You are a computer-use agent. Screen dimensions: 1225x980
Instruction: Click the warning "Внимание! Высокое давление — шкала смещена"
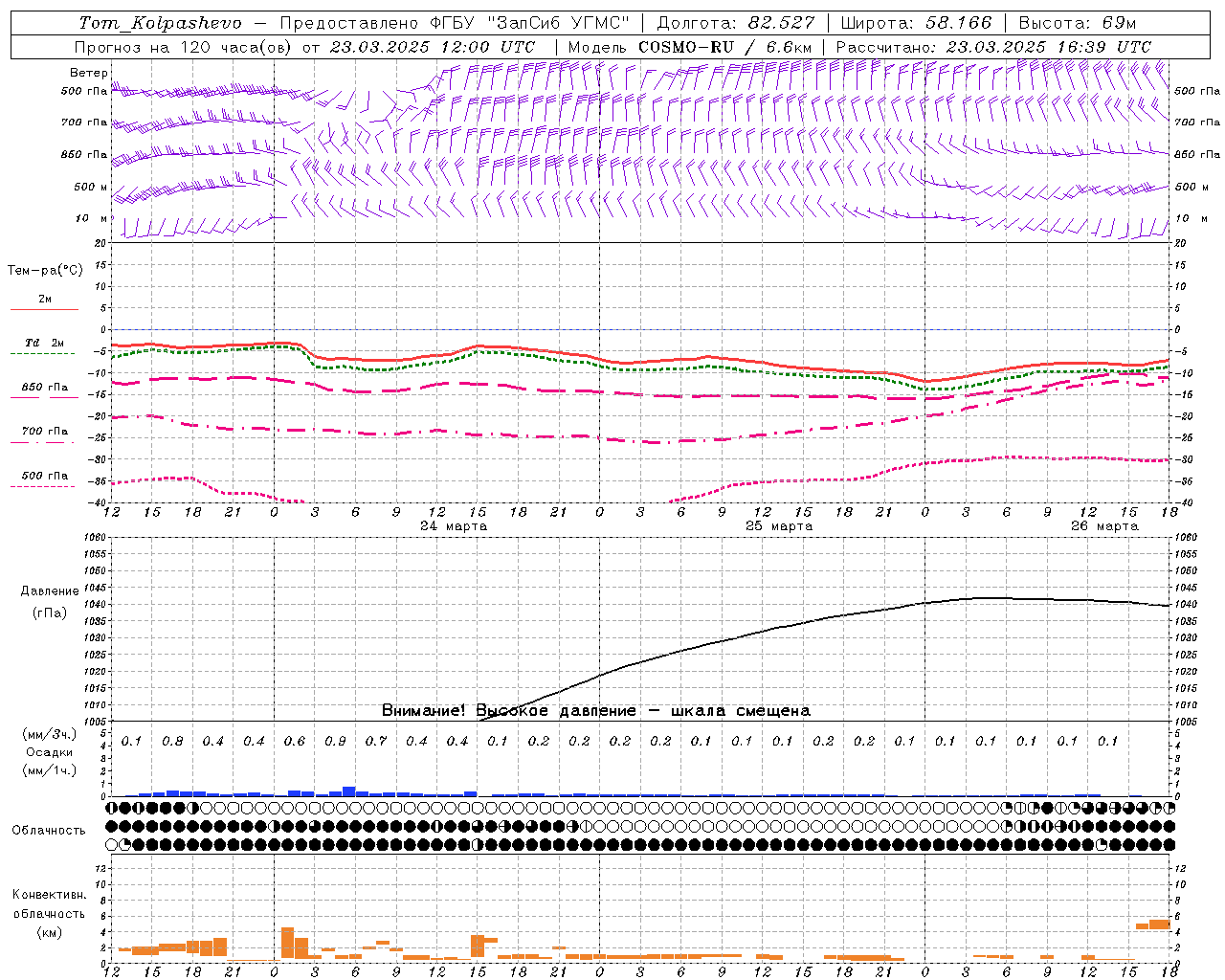pyautogui.click(x=596, y=711)
